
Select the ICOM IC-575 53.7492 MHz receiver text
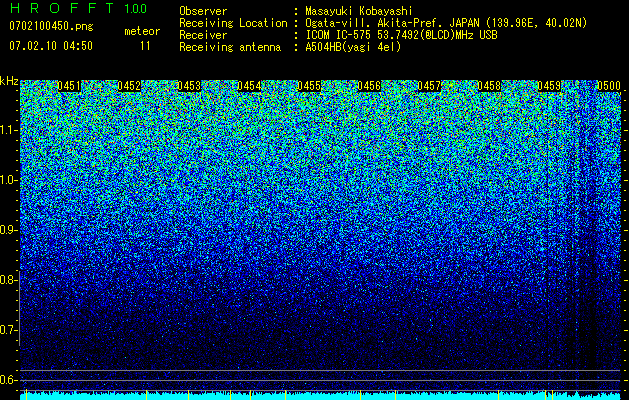[401, 35]
